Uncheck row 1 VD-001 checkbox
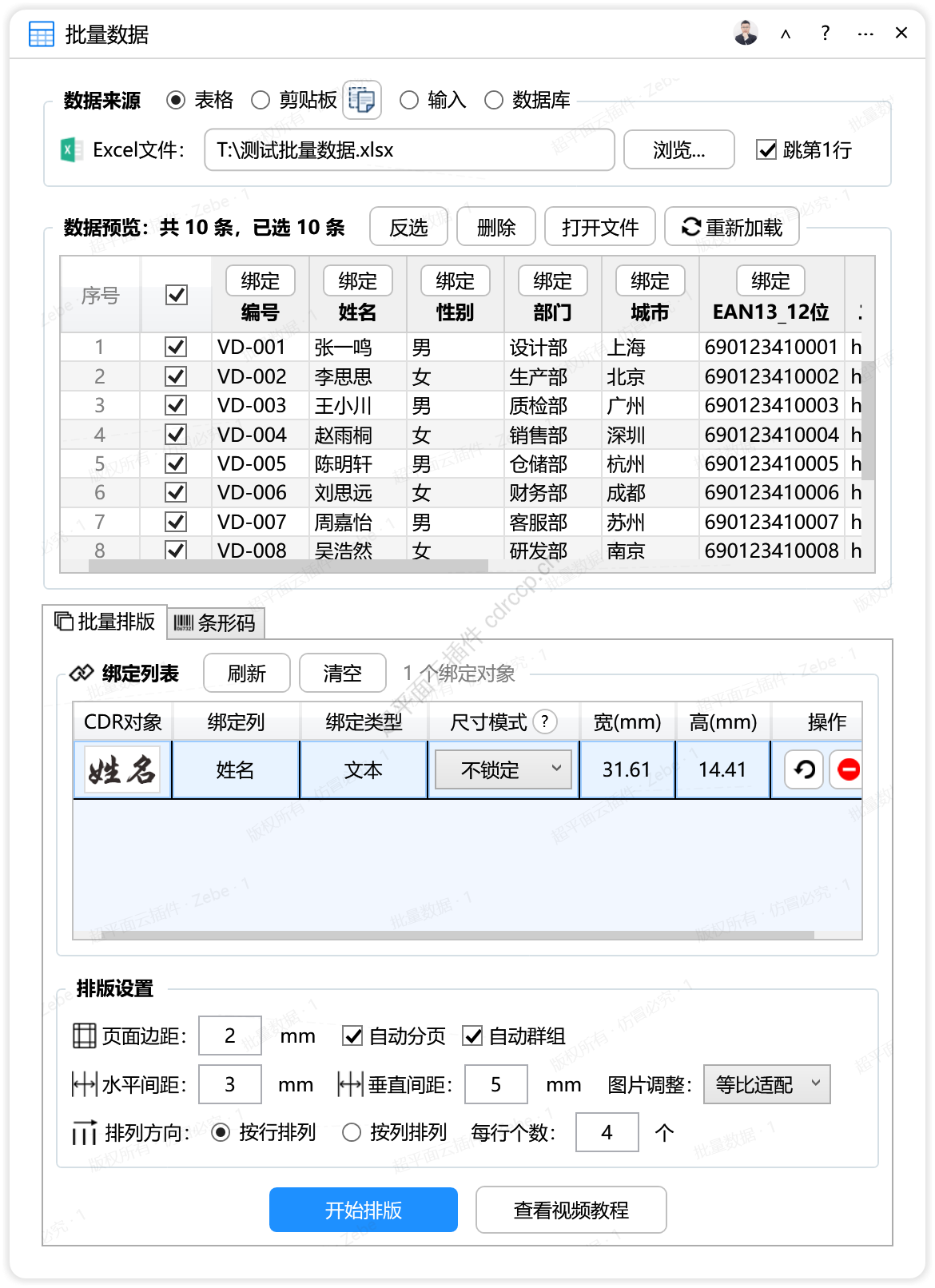 176,347
